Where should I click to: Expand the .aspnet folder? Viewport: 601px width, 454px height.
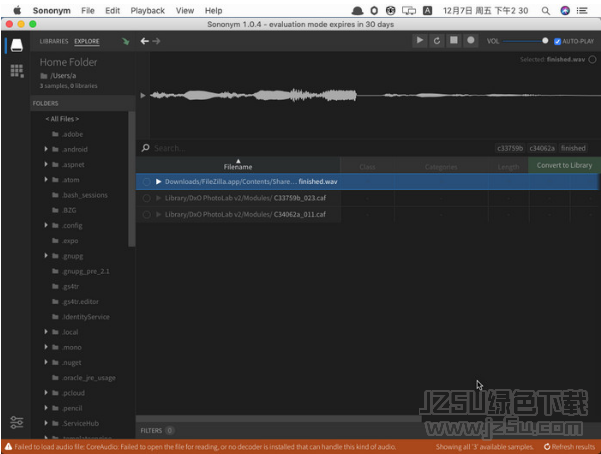click(46, 164)
